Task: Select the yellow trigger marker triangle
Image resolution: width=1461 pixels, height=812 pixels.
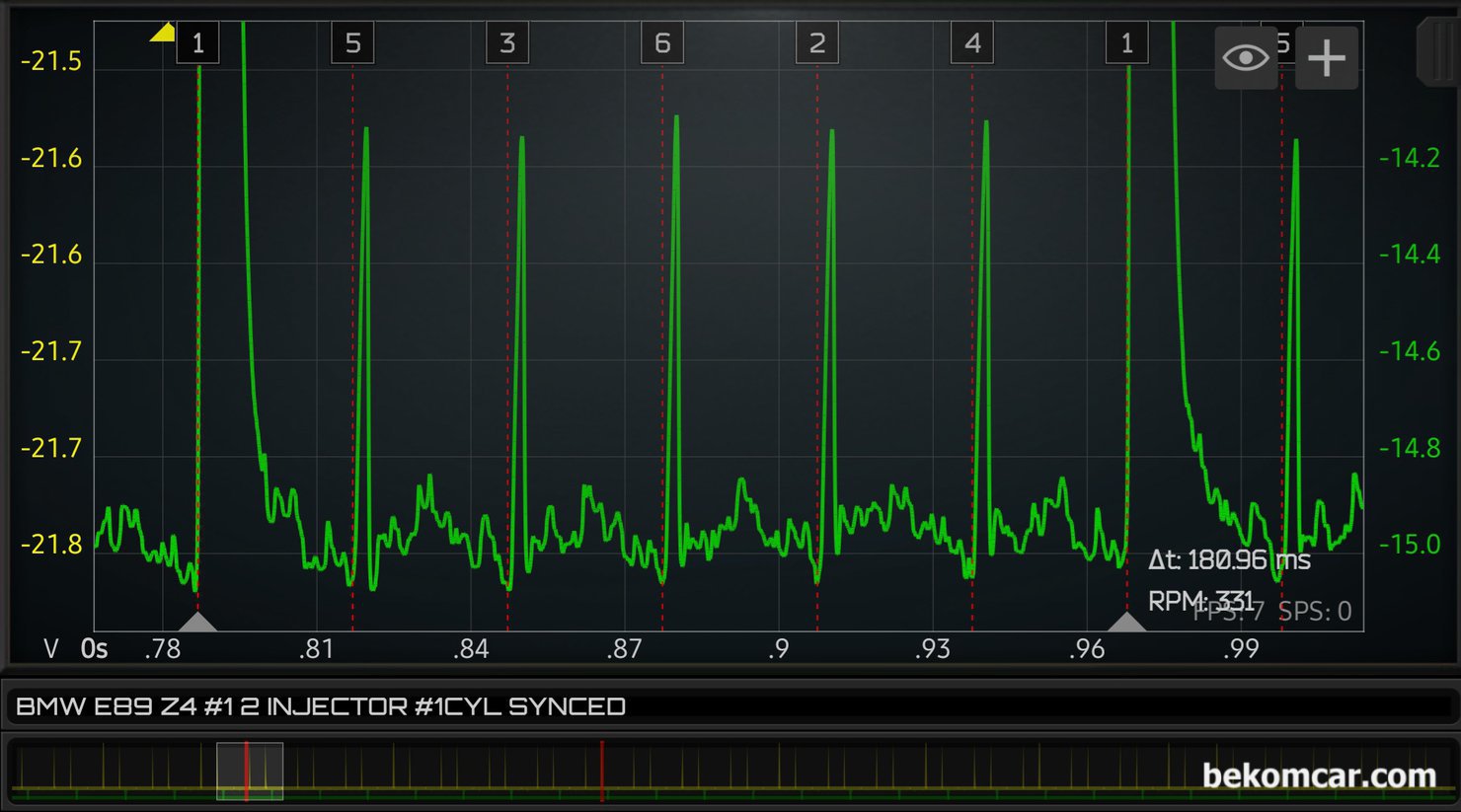Action: pos(163,33)
